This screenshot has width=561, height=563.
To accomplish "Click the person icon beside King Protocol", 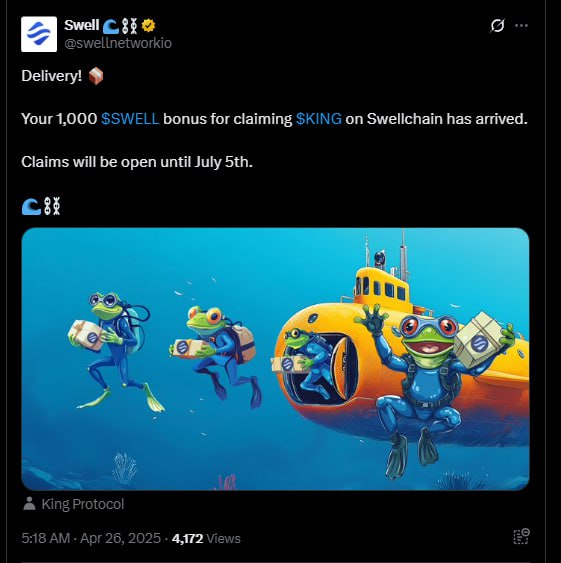I will click(x=29, y=504).
